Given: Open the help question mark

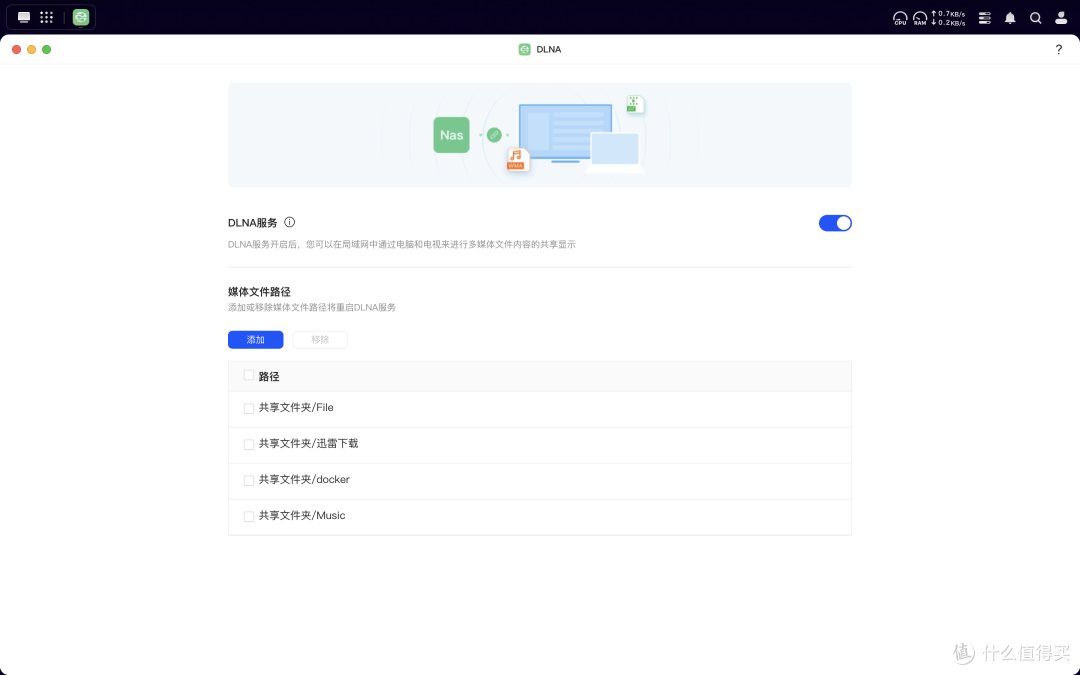Looking at the screenshot, I should pos(1059,50).
